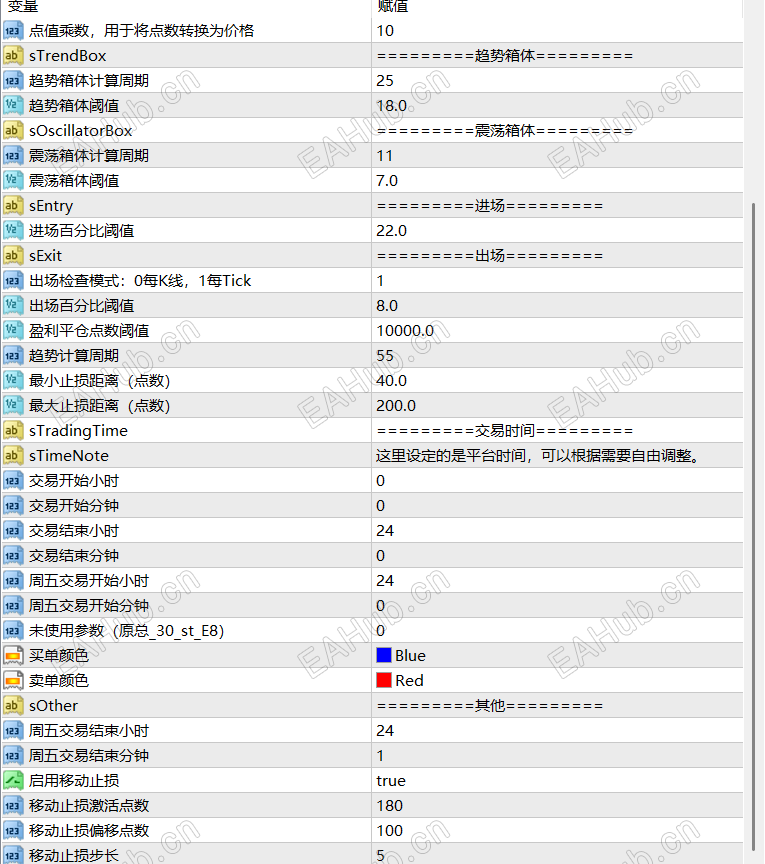Click the boolean icon for 启用移动止损

[13, 780]
